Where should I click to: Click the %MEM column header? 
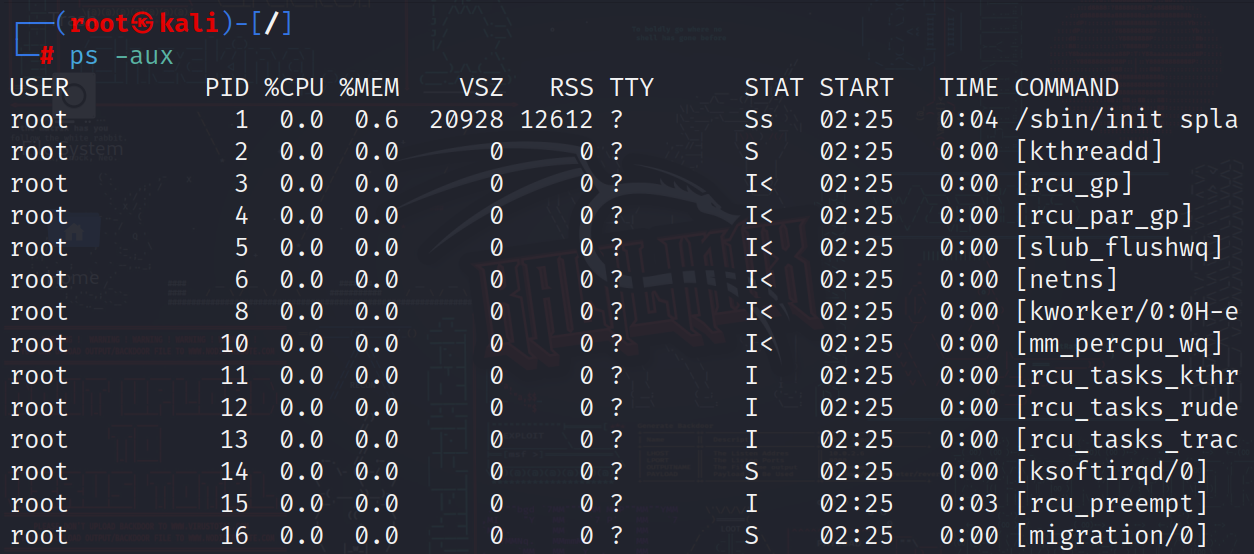tap(369, 88)
